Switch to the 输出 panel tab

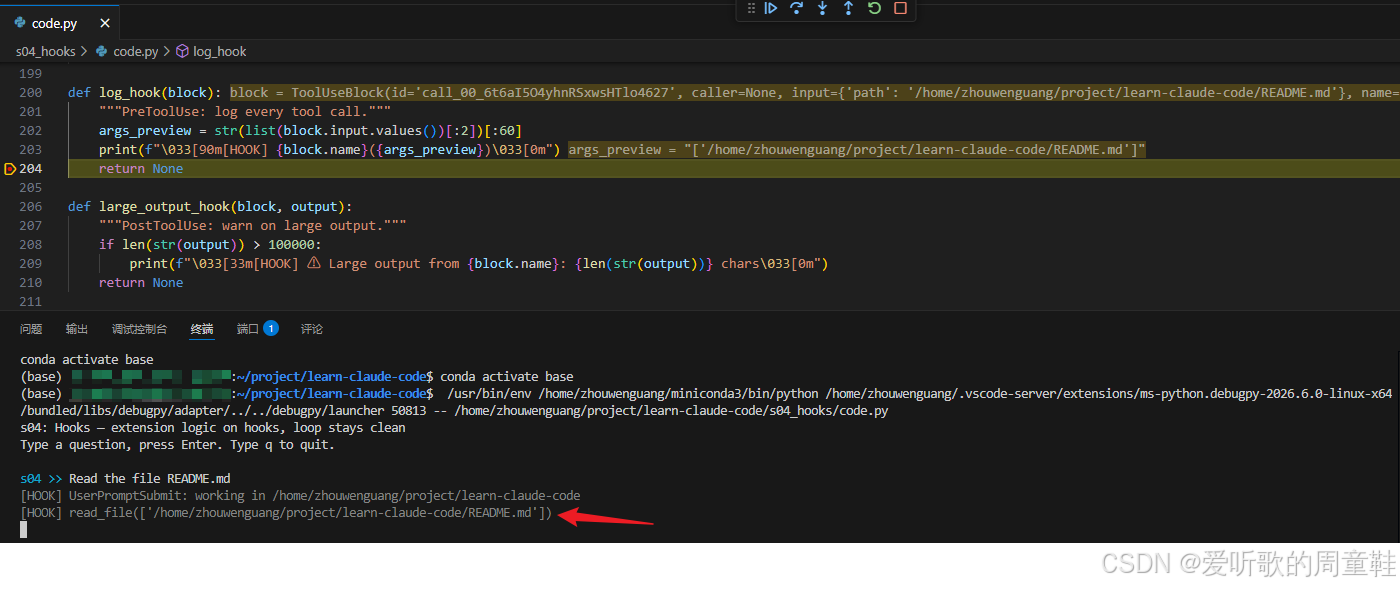coord(77,329)
